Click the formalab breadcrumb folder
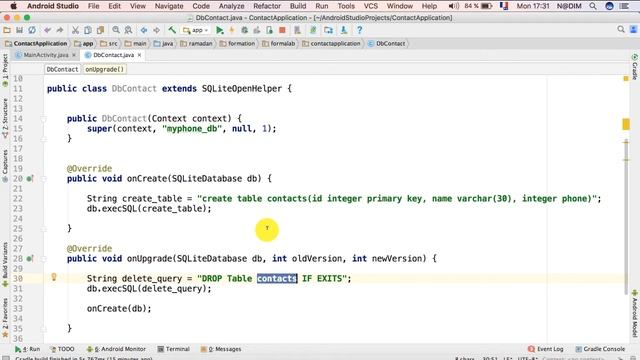The height and width of the screenshot is (360, 640). 279,43
